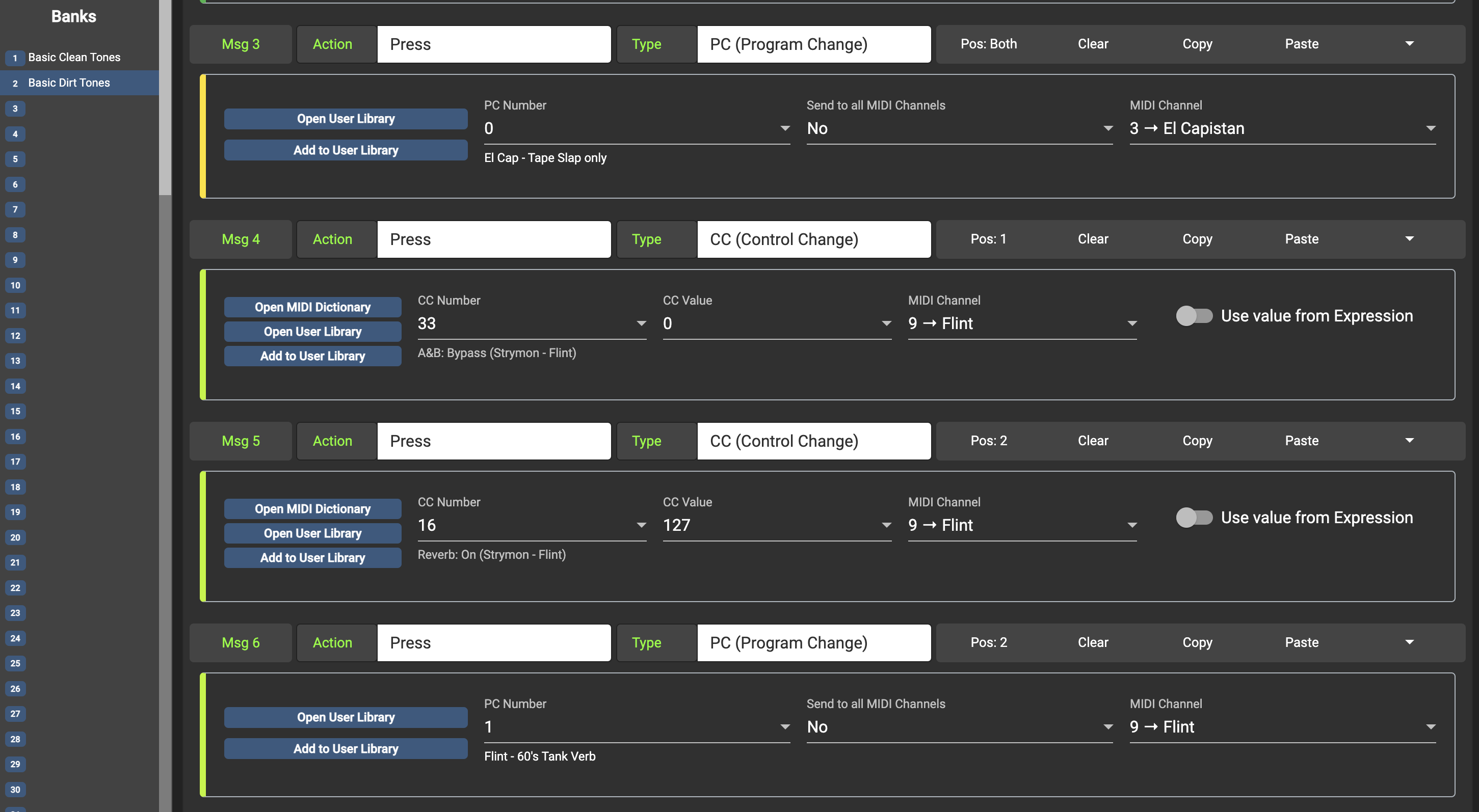Image resolution: width=1479 pixels, height=812 pixels.
Task: Select Basic Dirt Tones bank
Action: 69,83
